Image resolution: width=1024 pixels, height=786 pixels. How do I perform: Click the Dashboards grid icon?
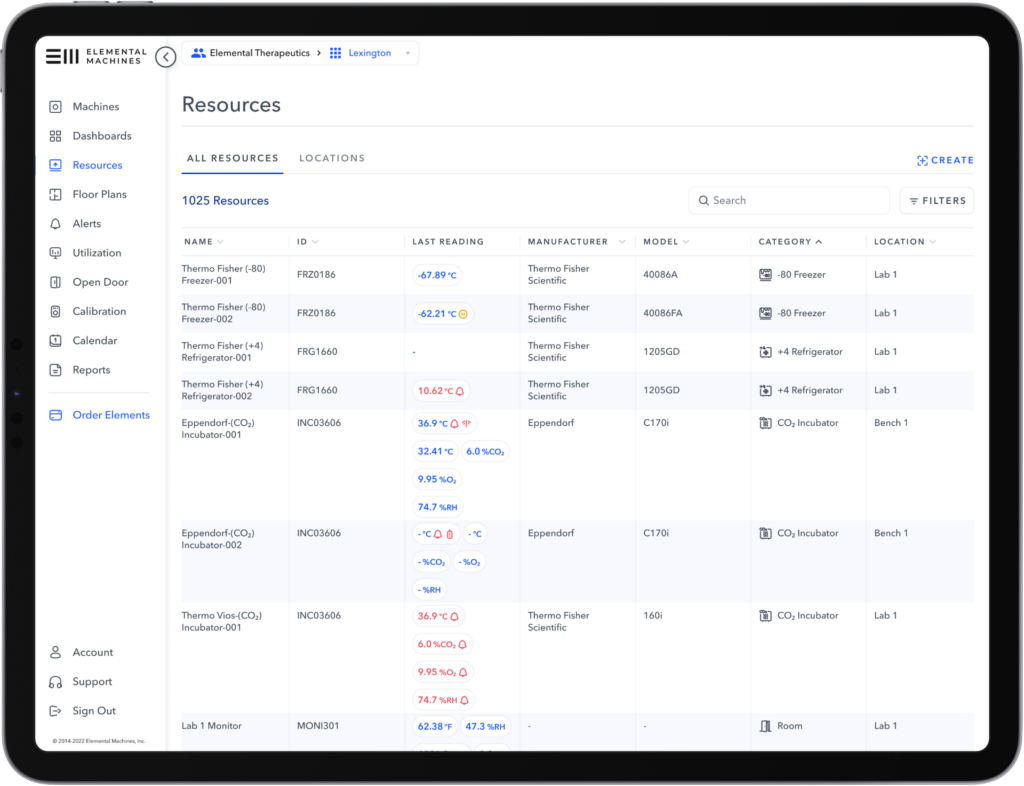pyautogui.click(x=56, y=136)
